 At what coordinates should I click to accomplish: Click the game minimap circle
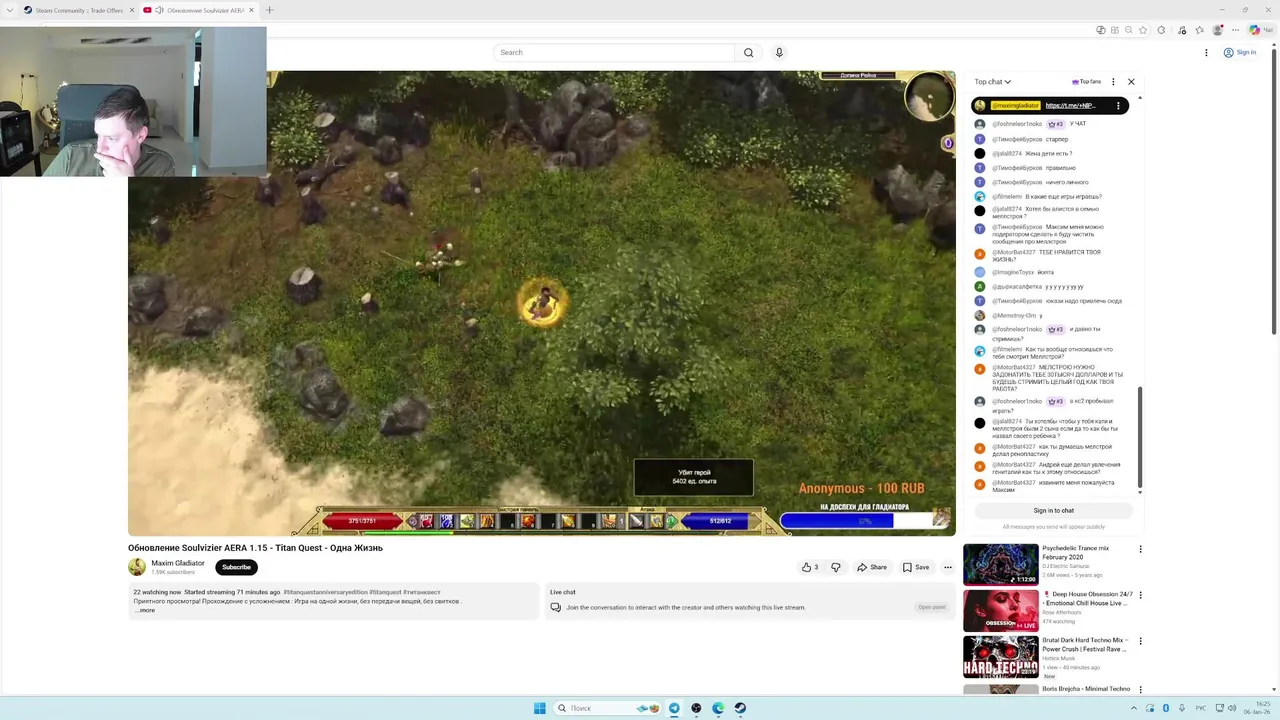click(929, 97)
